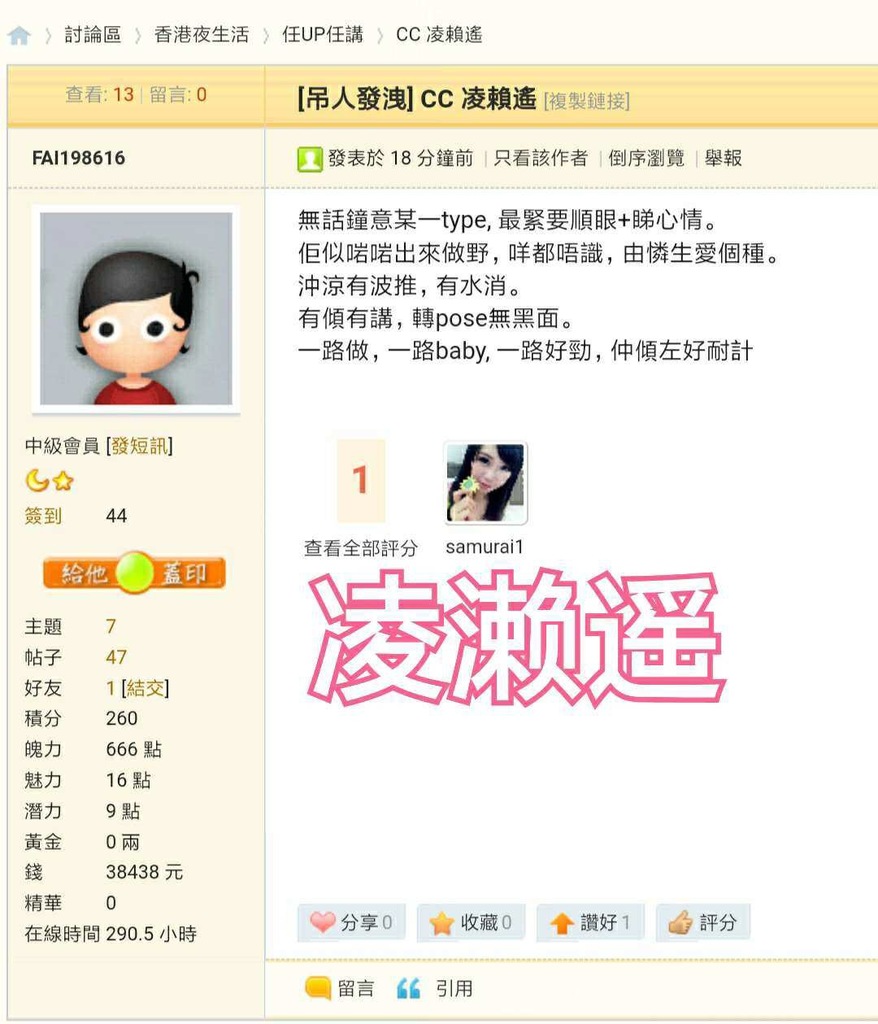878x1024 pixels.
Task: Open the 任UP任講 board breadcrumb
Action: pos(323,35)
